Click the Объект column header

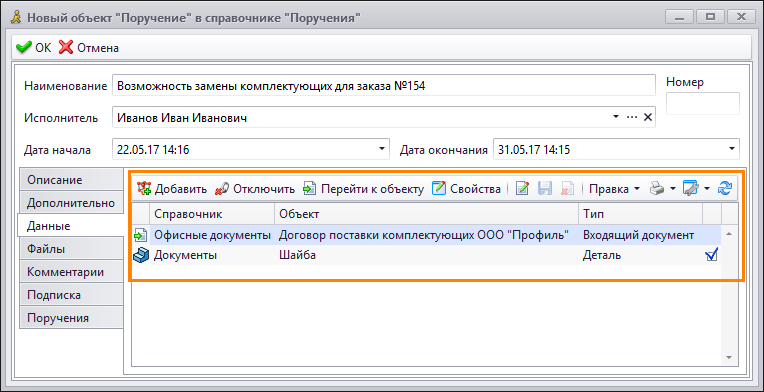click(x=427, y=214)
